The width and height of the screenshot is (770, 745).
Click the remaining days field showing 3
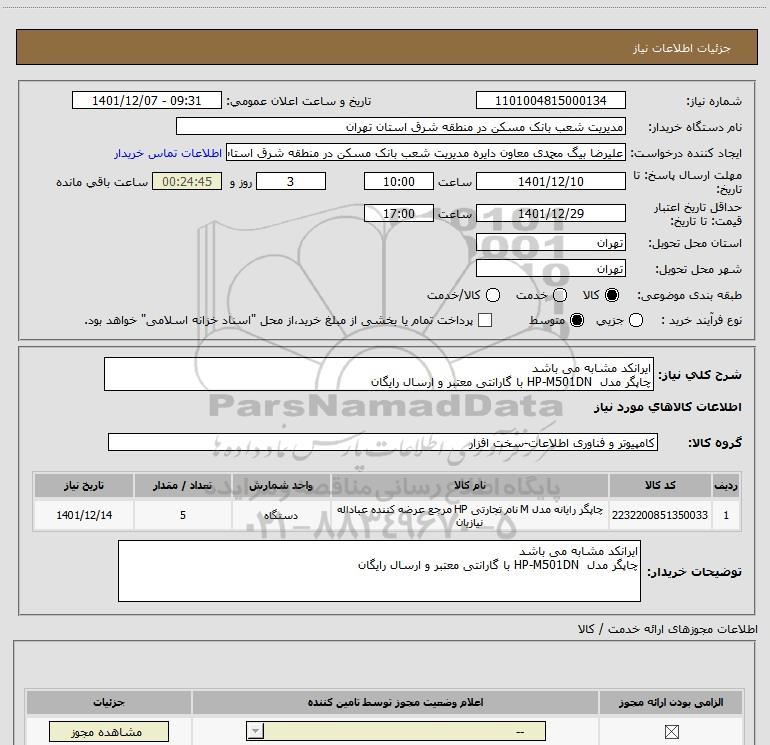[291, 181]
